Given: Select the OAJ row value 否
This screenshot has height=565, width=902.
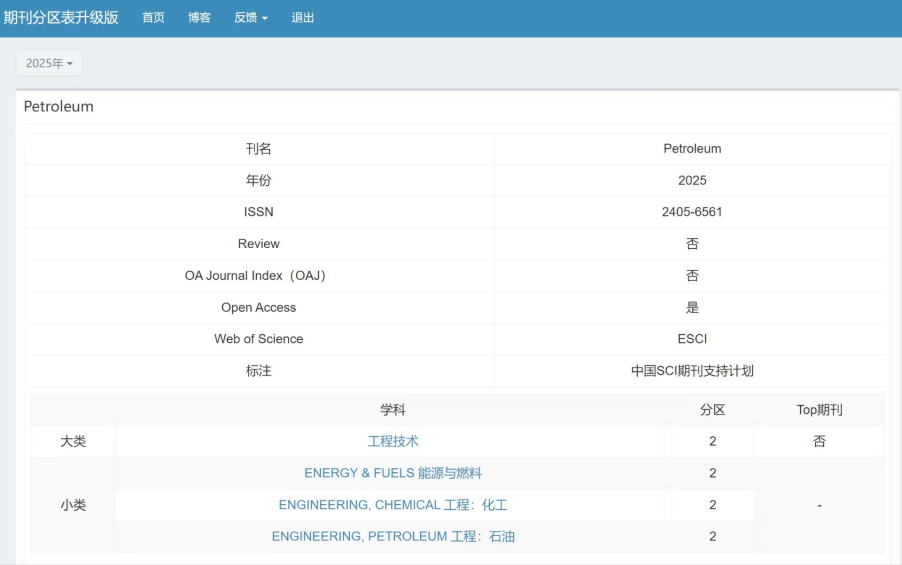Looking at the screenshot, I should (x=692, y=276).
